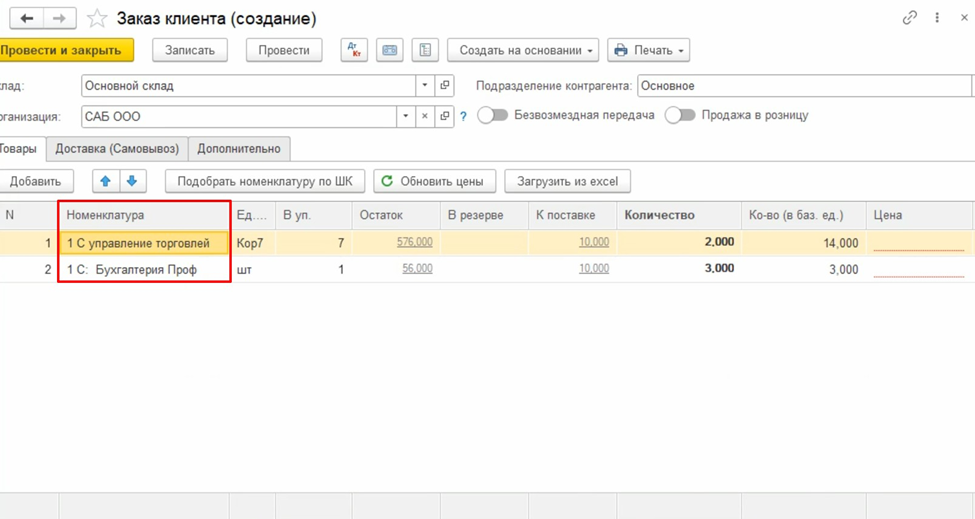Screen dimensions: 975x519
Task: Click the В резерве column header
Action: [484, 215]
